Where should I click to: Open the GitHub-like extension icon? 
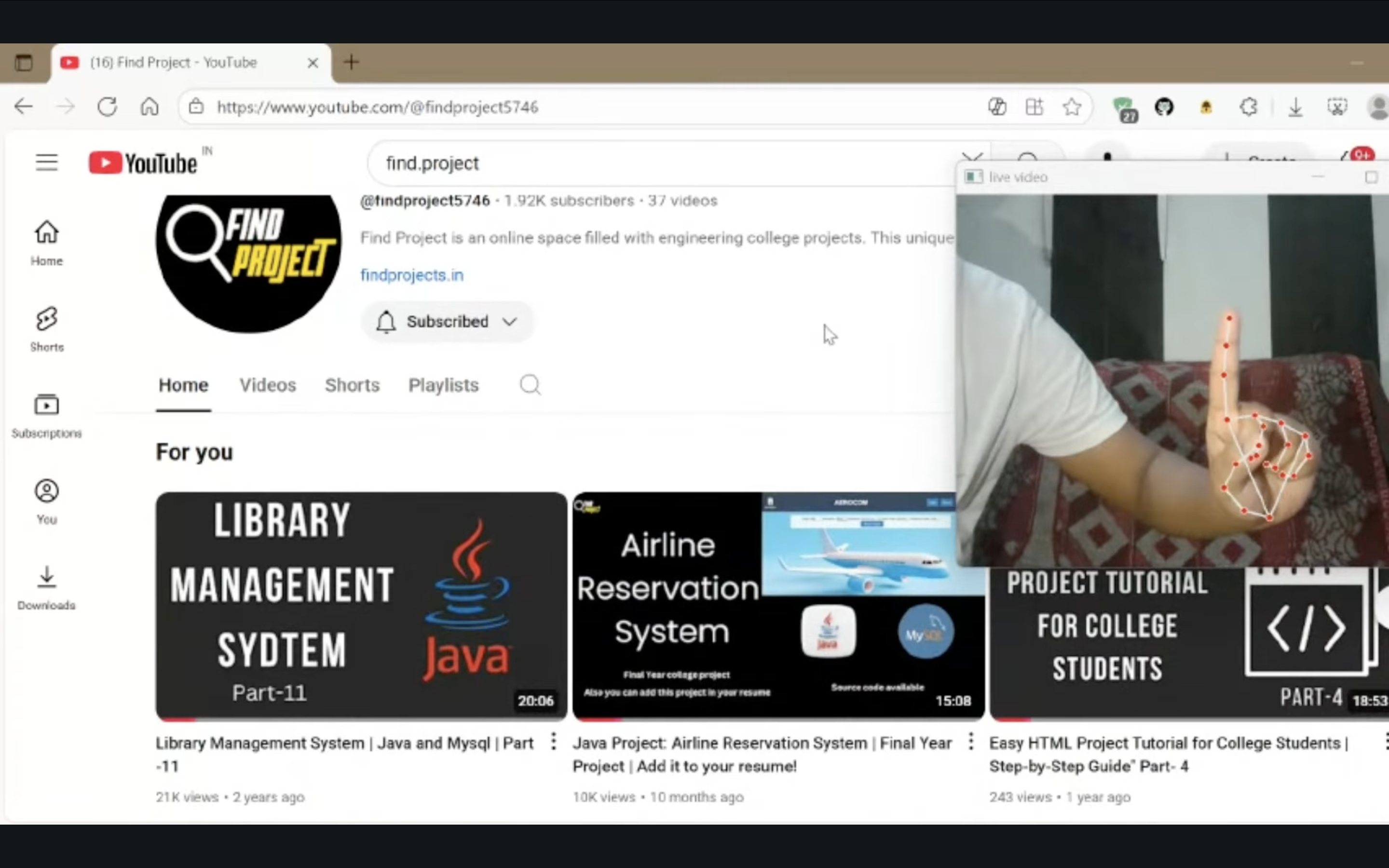click(x=1164, y=107)
